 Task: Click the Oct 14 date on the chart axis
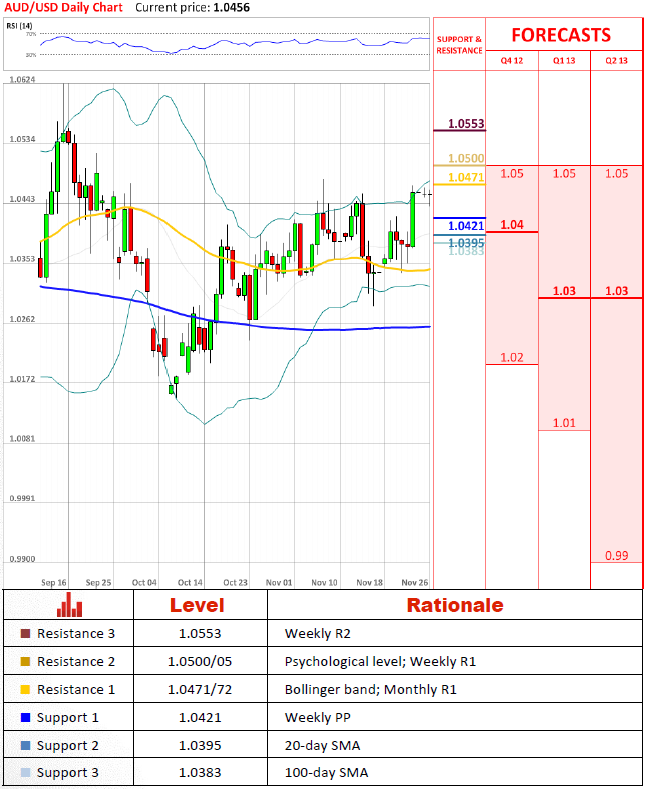190,581
